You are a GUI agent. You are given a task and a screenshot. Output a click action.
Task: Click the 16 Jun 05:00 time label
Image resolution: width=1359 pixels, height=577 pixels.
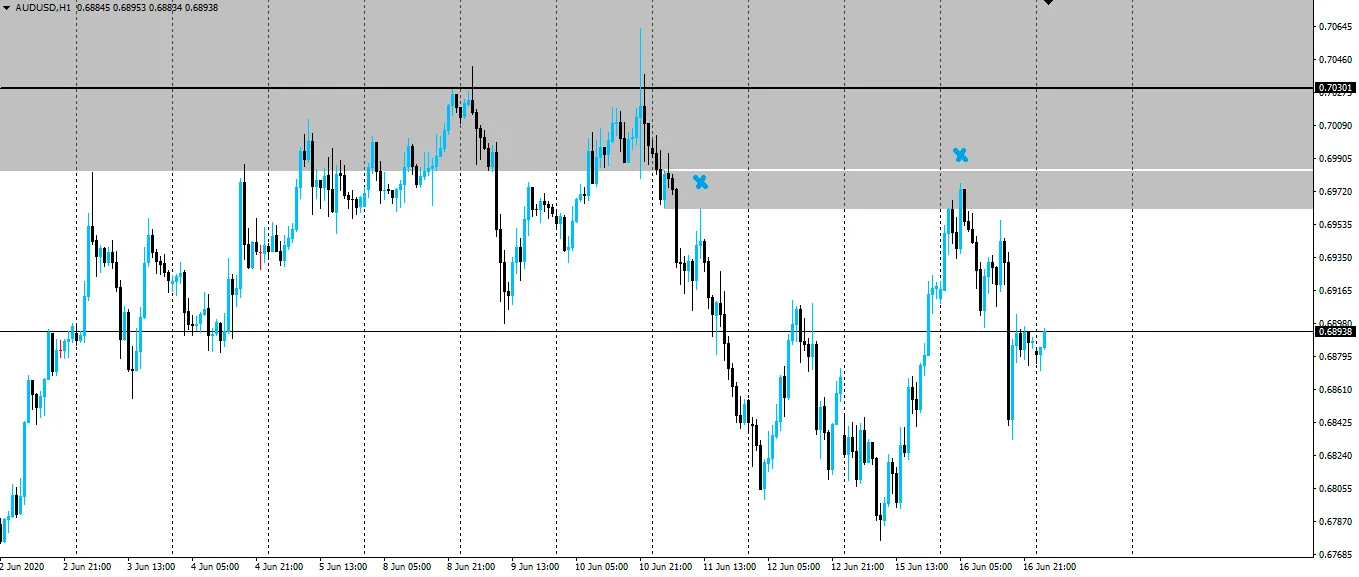[x=984, y=567]
